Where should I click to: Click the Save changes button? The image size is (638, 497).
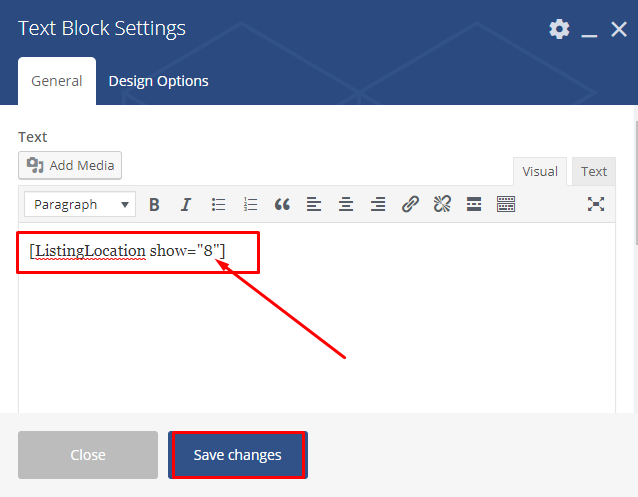pyautogui.click(x=237, y=455)
